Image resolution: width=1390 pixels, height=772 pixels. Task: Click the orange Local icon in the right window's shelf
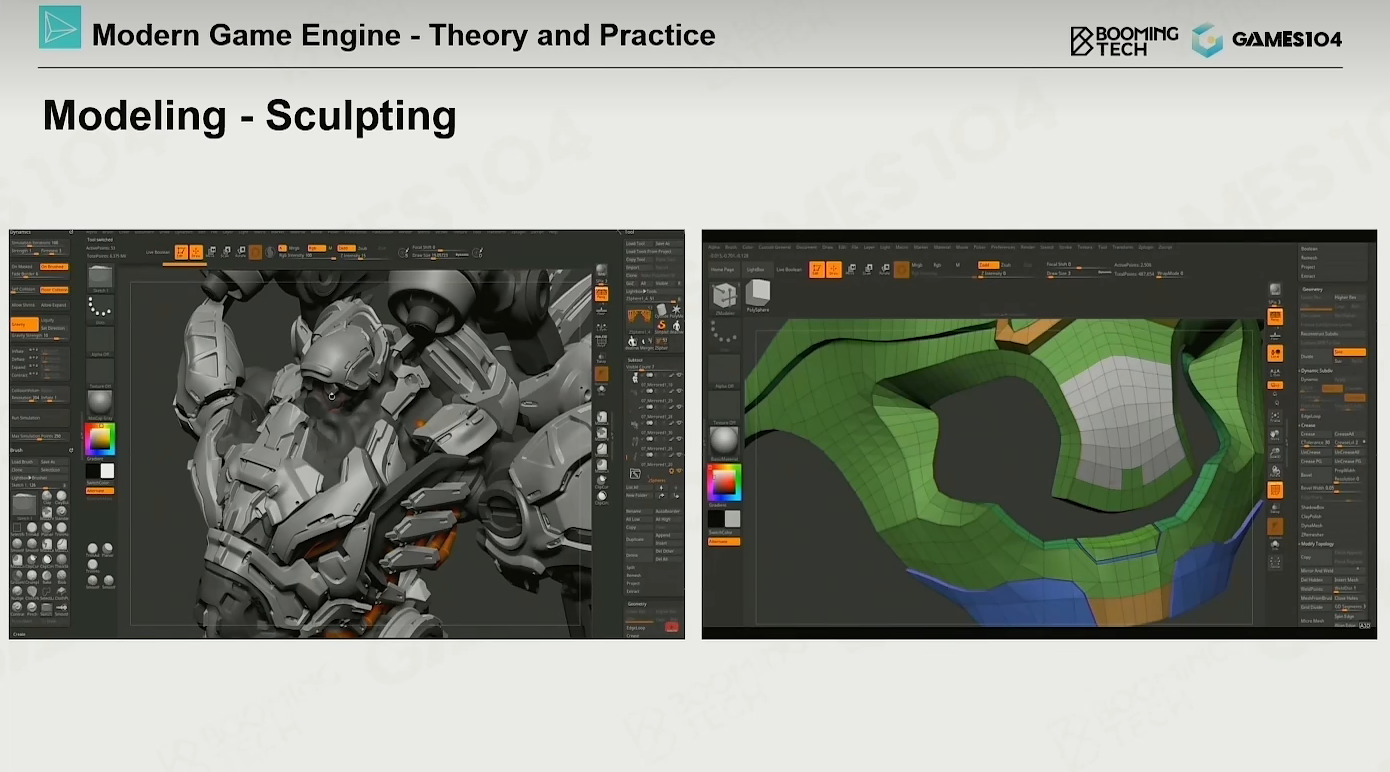tap(1275, 353)
